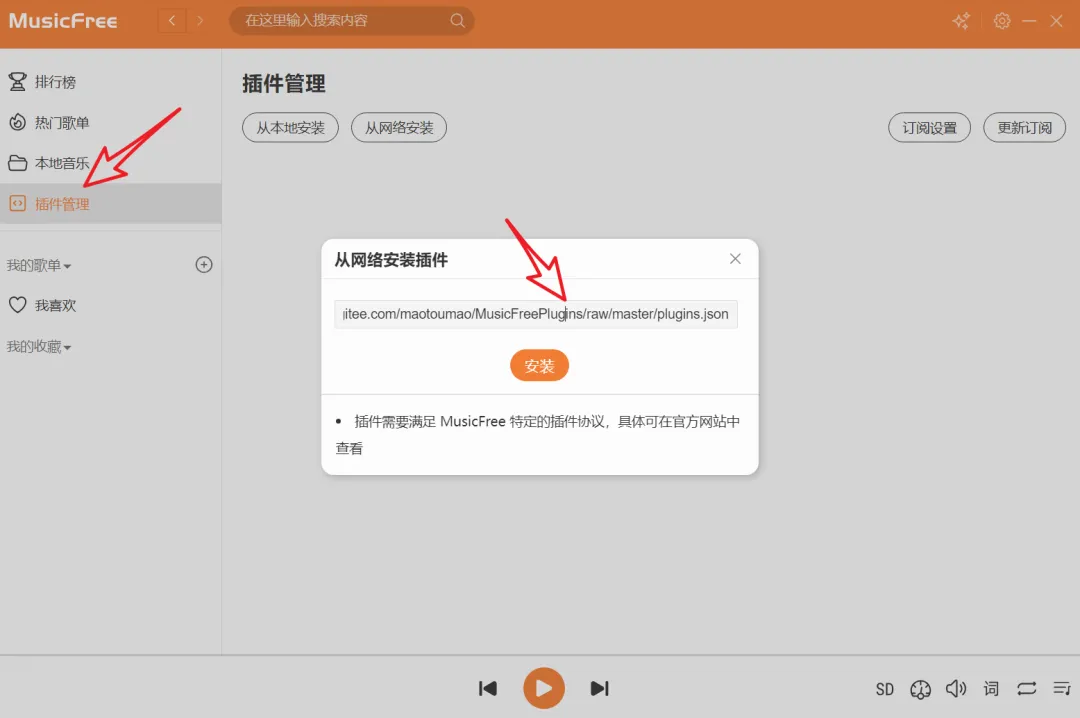Screen dimensions: 1080x718
Task: Click the navigate forward arrow
Action: (200, 21)
